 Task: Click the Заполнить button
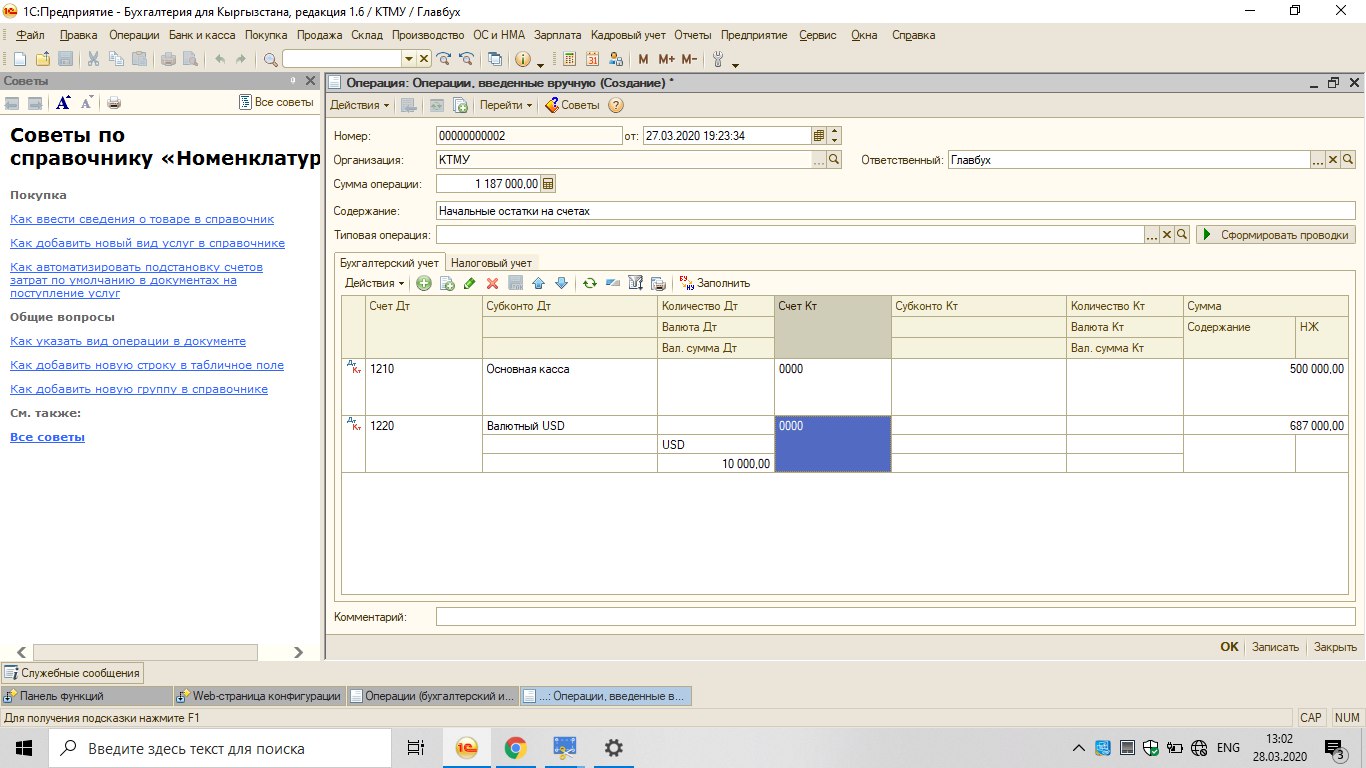714,283
